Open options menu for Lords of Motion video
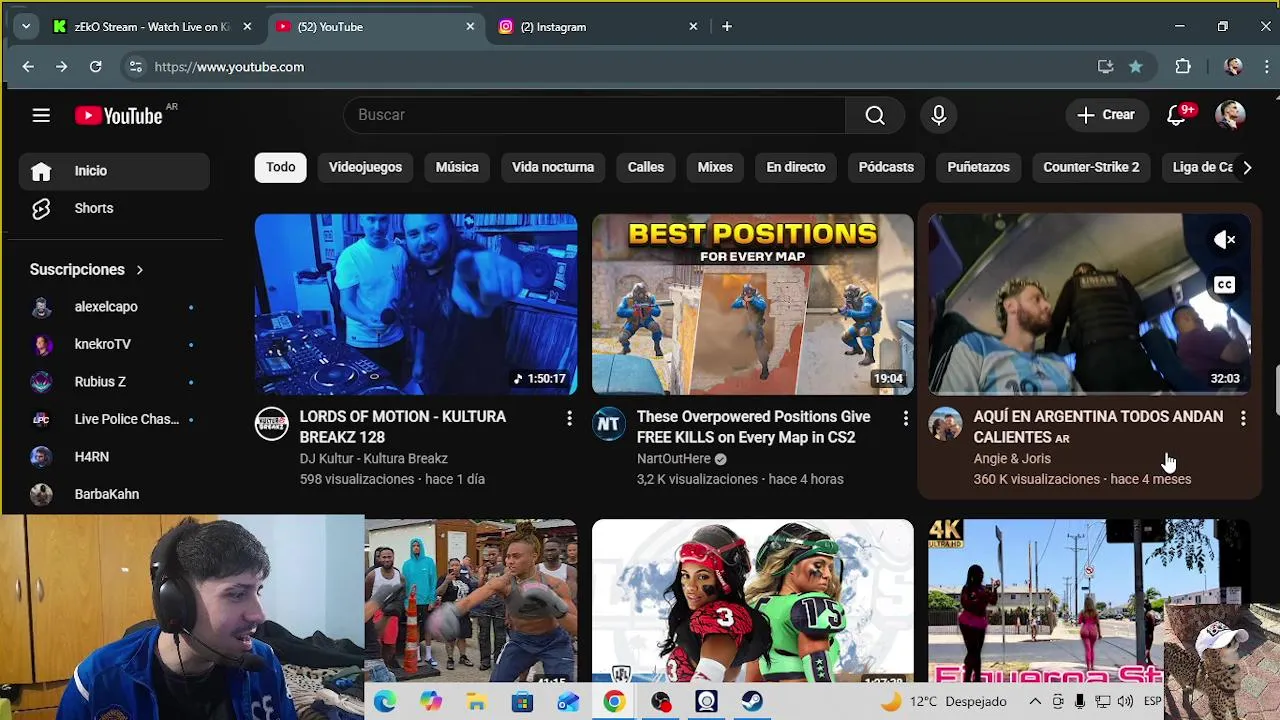This screenshot has width=1280, height=720. point(569,419)
